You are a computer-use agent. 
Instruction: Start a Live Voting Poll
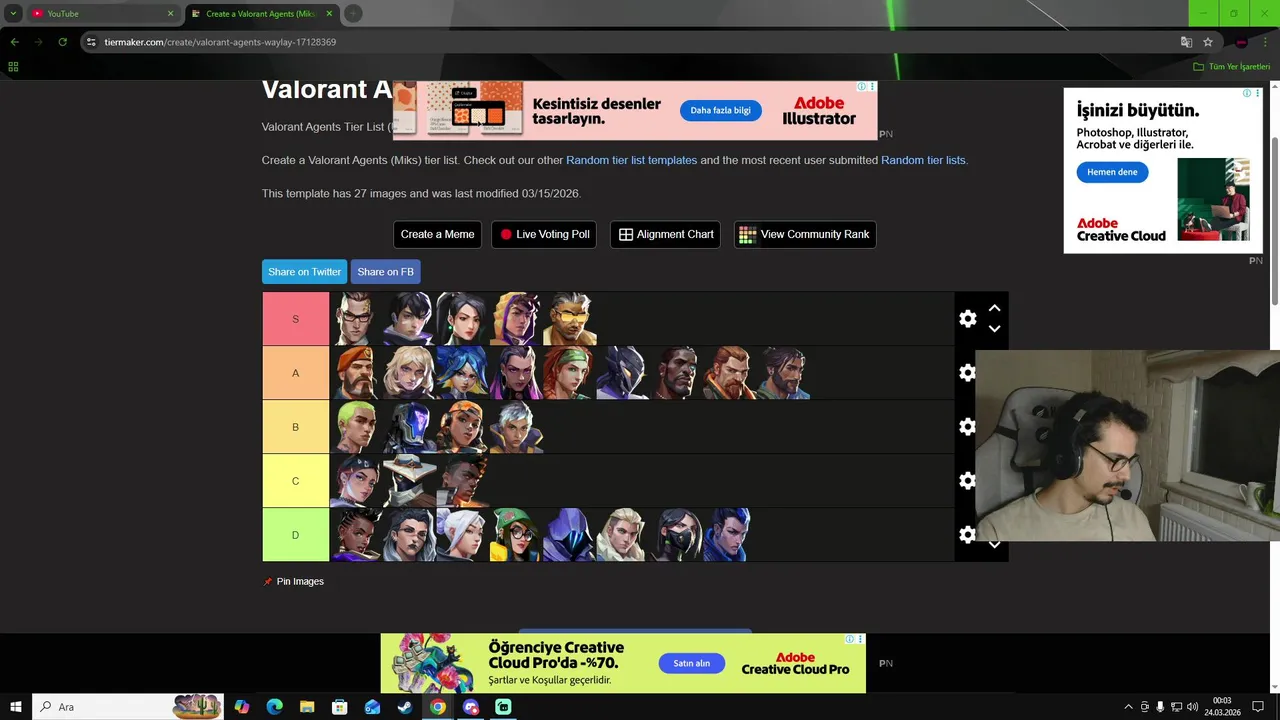coord(544,234)
